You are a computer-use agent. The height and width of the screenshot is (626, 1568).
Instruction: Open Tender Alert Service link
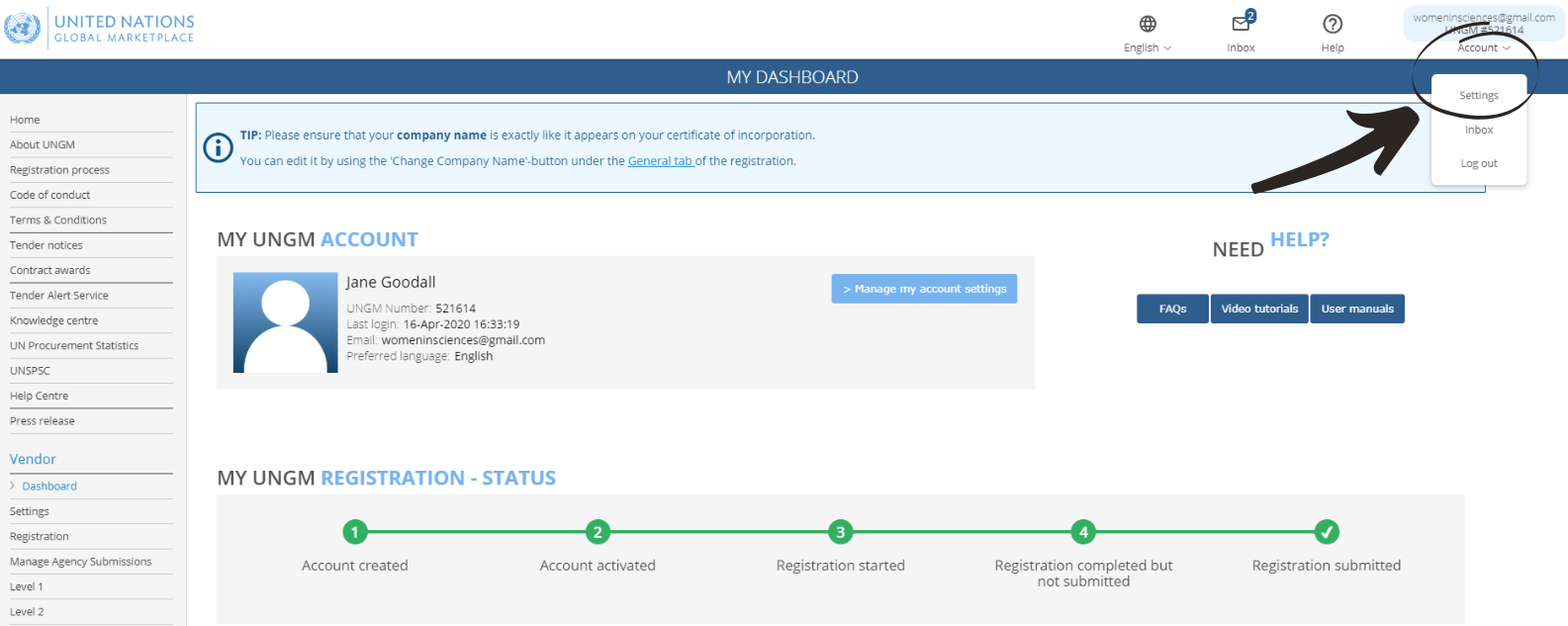(x=59, y=296)
